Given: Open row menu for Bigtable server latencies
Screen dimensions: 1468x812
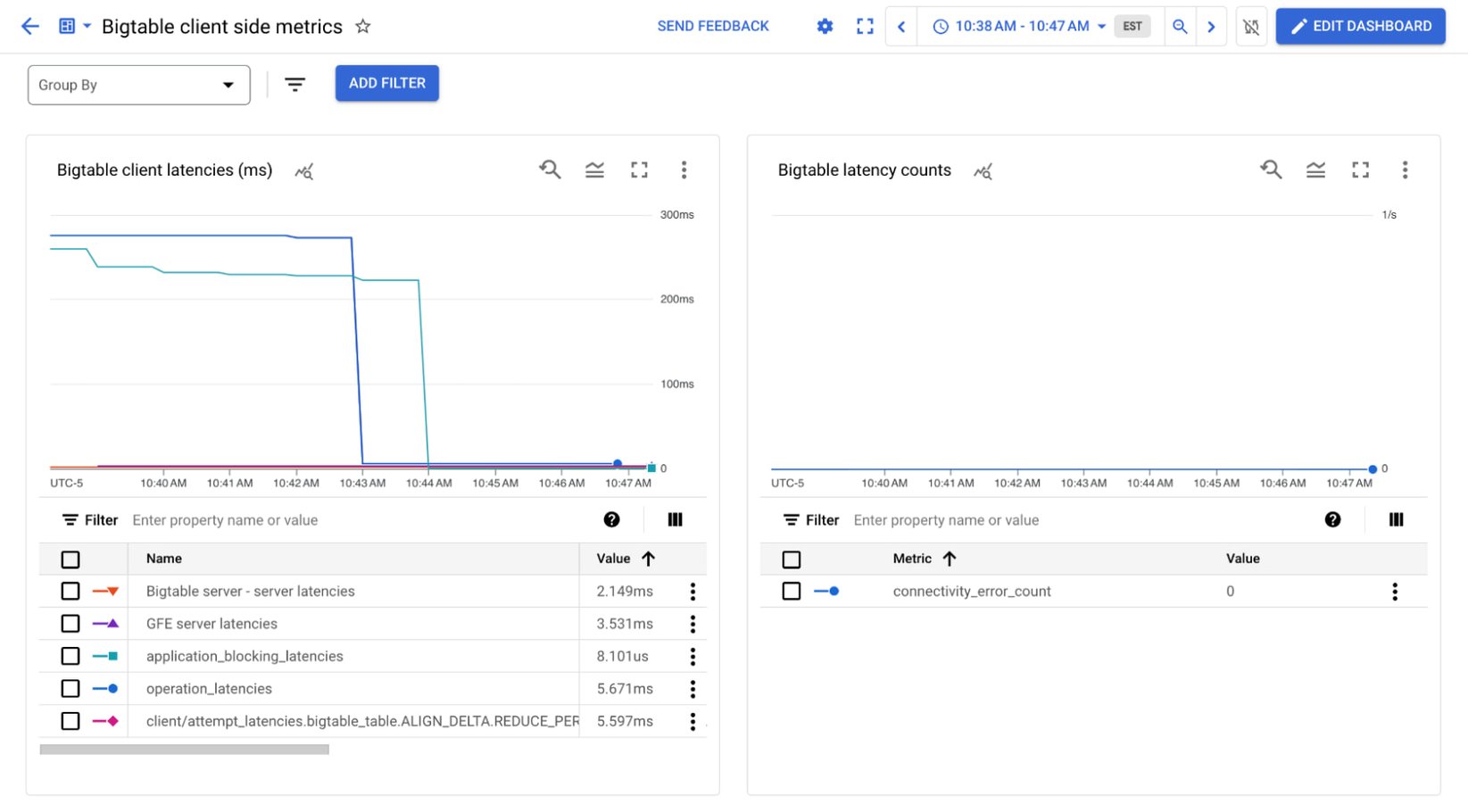Looking at the screenshot, I should click(x=693, y=591).
